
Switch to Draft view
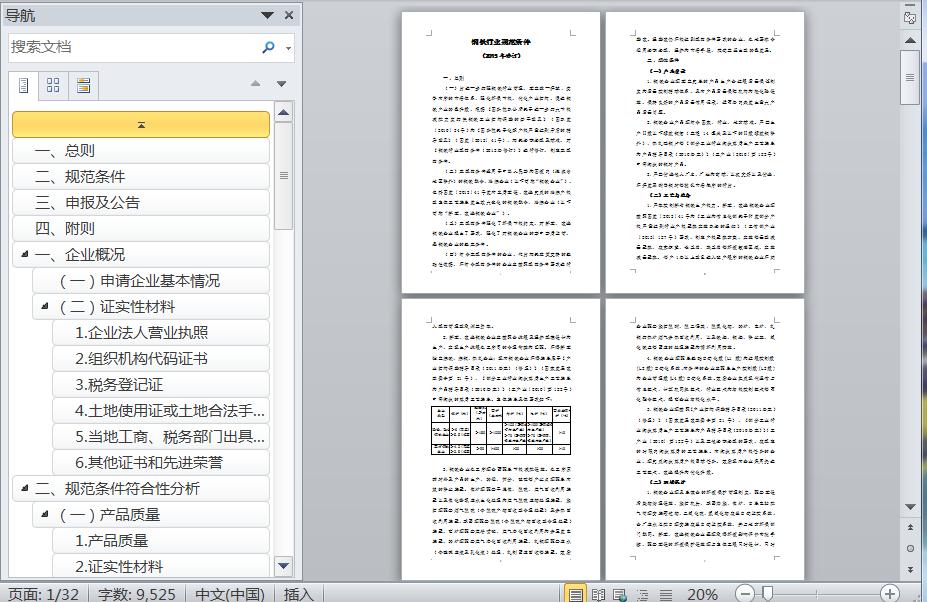(x=666, y=594)
